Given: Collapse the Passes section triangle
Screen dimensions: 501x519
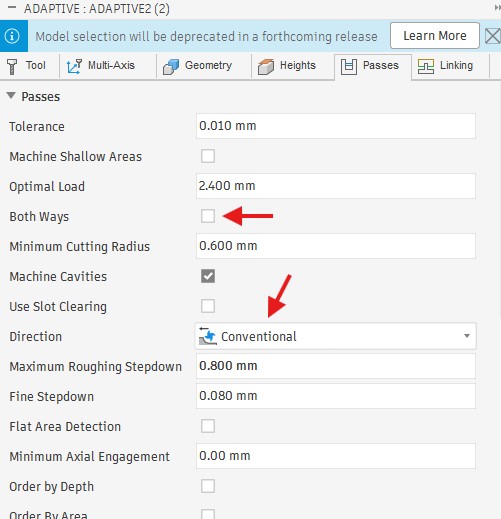Looking at the screenshot, I should pos(11,96).
